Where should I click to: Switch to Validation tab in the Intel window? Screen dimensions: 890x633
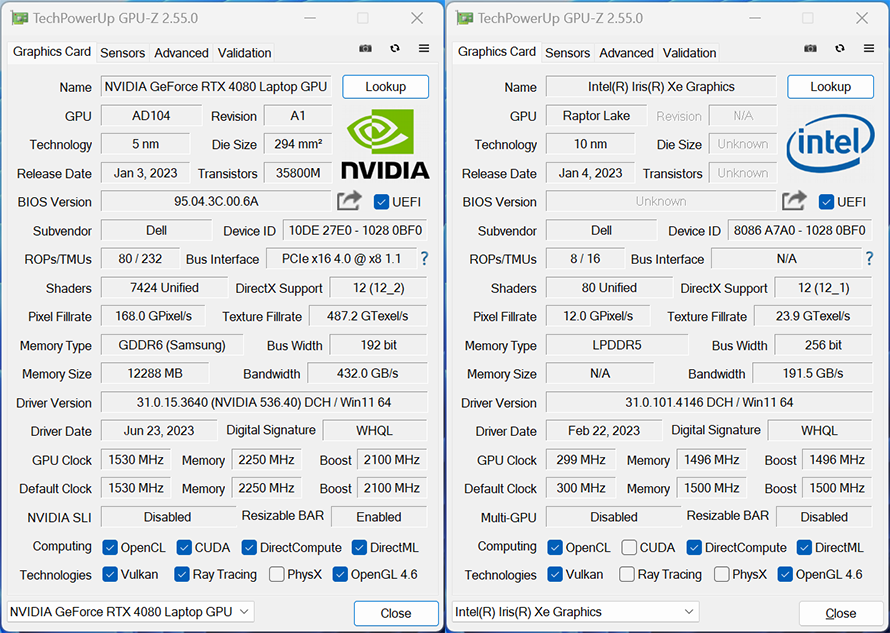690,53
